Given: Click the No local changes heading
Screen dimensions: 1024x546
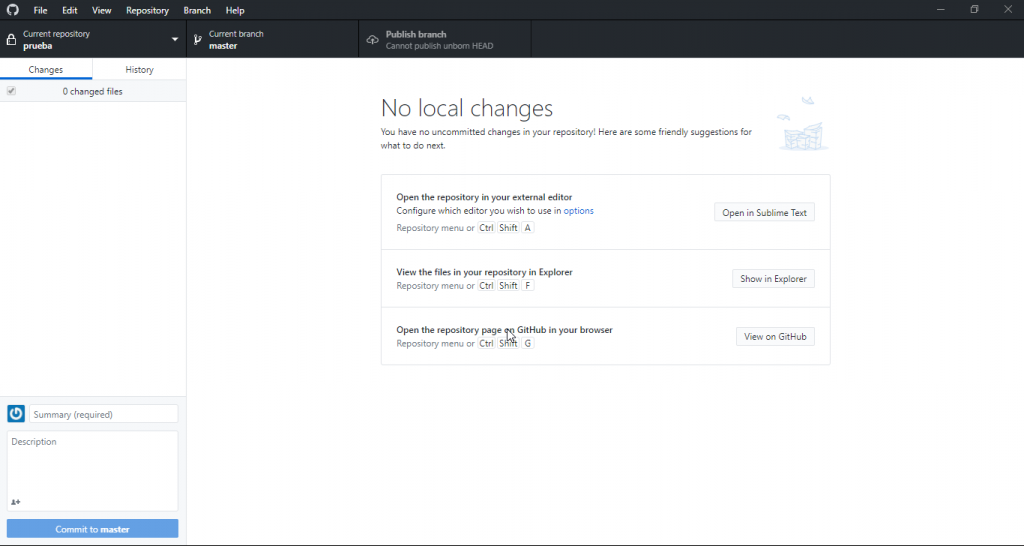Looking at the screenshot, I should point(467,108).
